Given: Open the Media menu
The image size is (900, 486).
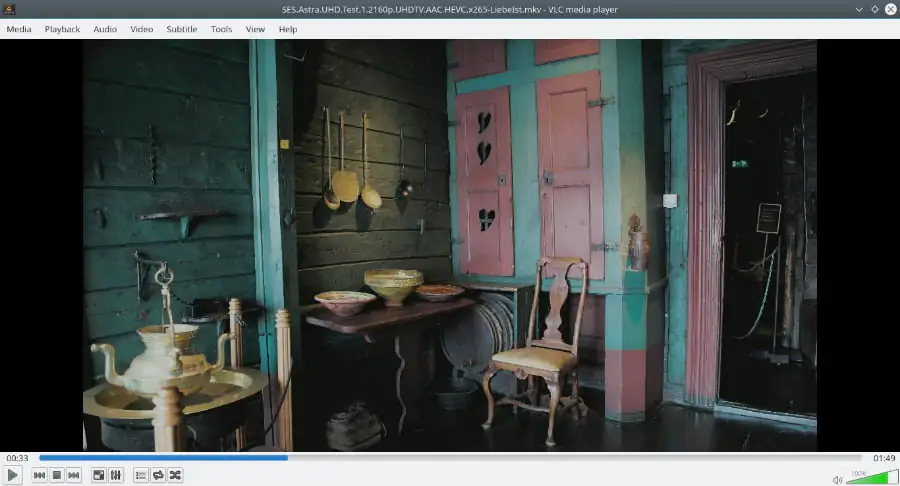Looking at the screenshot, I should pyautogui.click(x=19, y=29).
